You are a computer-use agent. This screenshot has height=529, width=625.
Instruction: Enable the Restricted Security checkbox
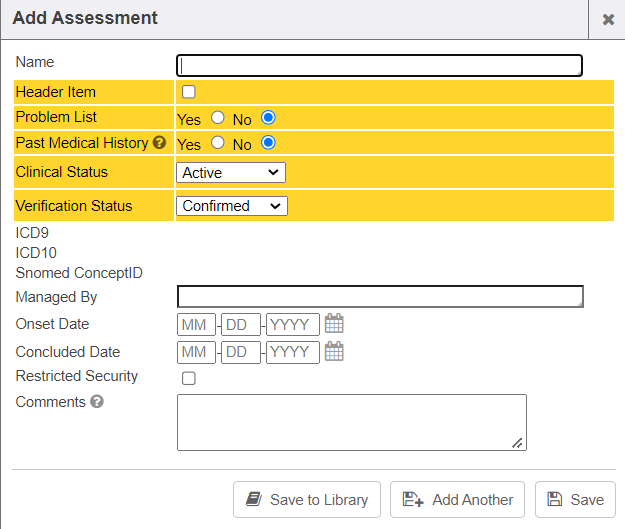point(188,378)
